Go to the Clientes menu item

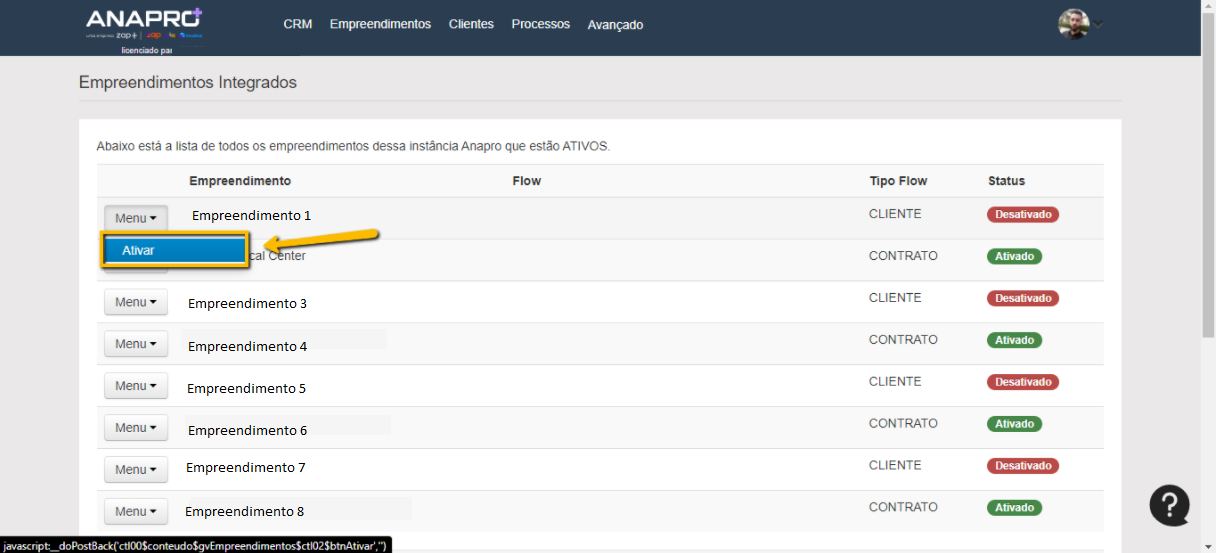(x=471, y=24)
